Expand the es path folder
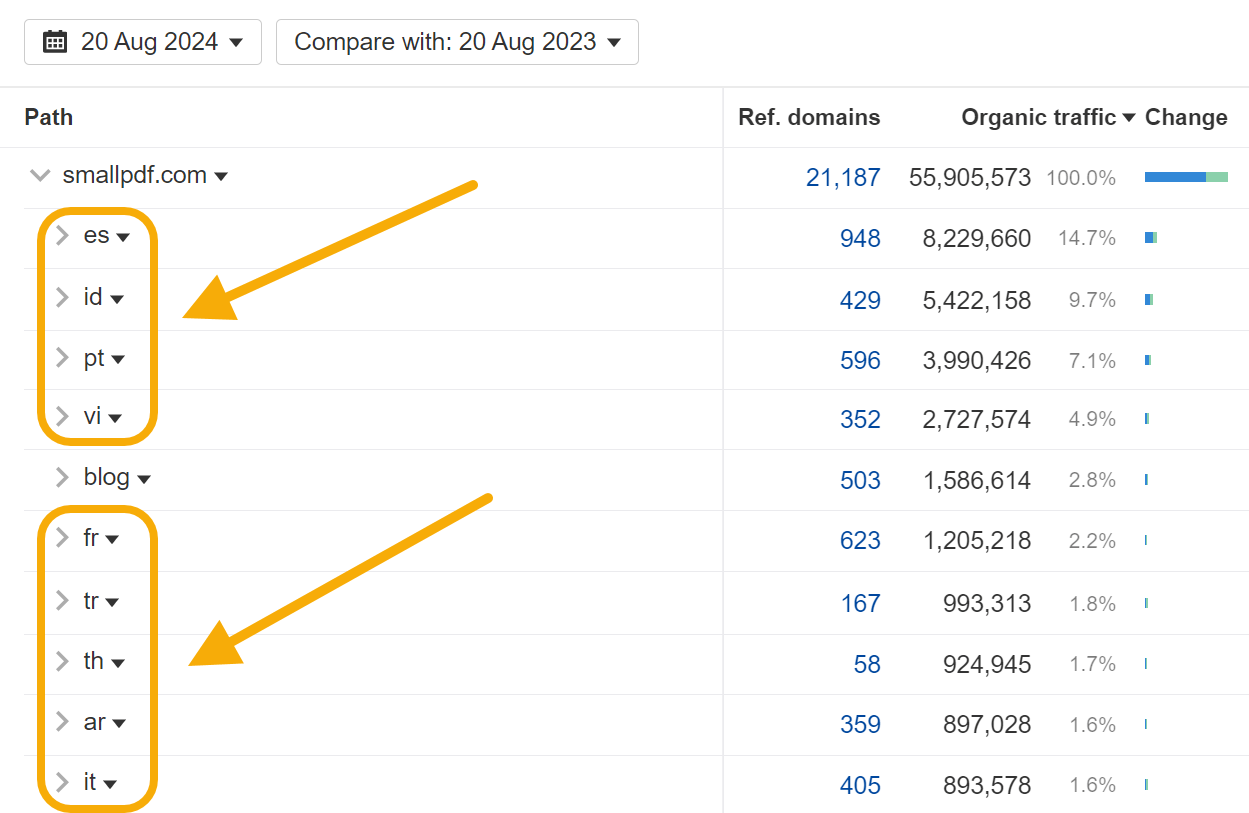 point(62,236)
